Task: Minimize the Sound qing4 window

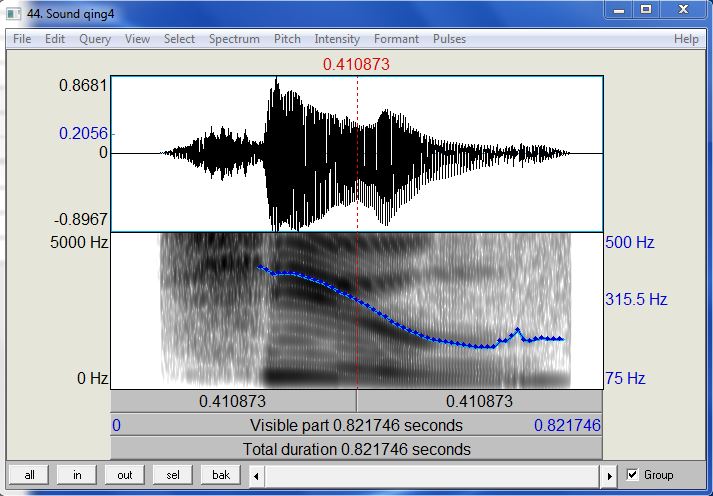Action: 618,9
